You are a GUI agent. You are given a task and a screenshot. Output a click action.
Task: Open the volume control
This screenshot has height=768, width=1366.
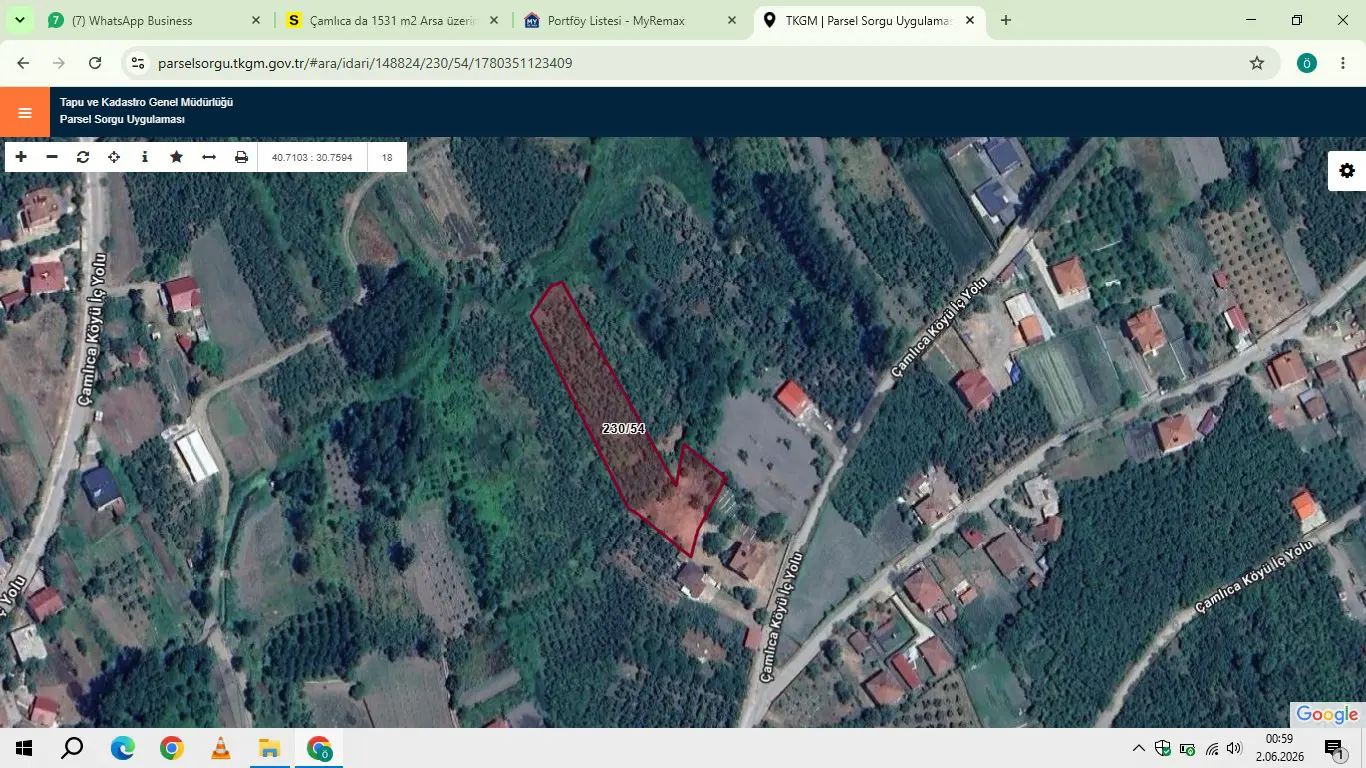[1235, 748]
